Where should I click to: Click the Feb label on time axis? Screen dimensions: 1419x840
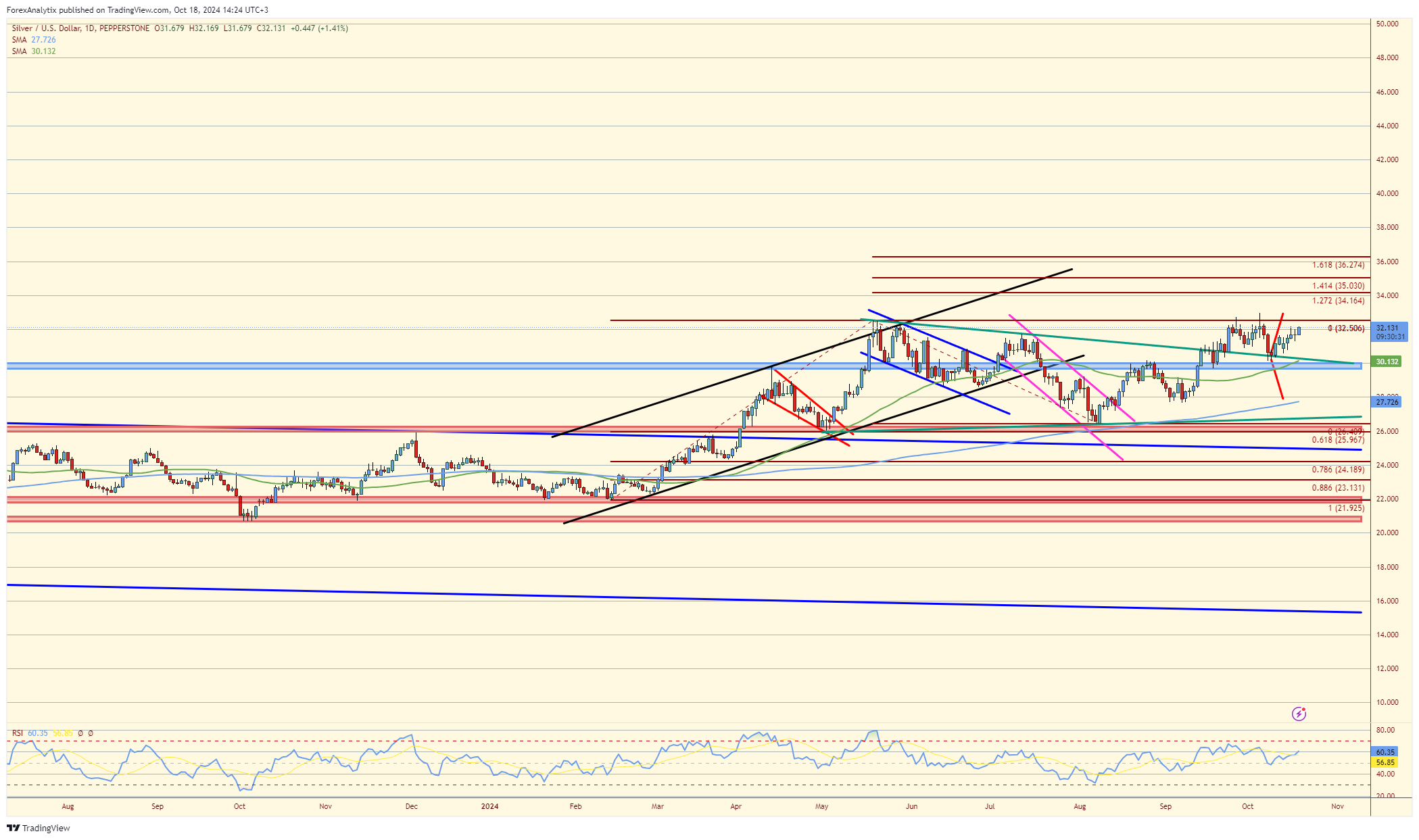575,806
